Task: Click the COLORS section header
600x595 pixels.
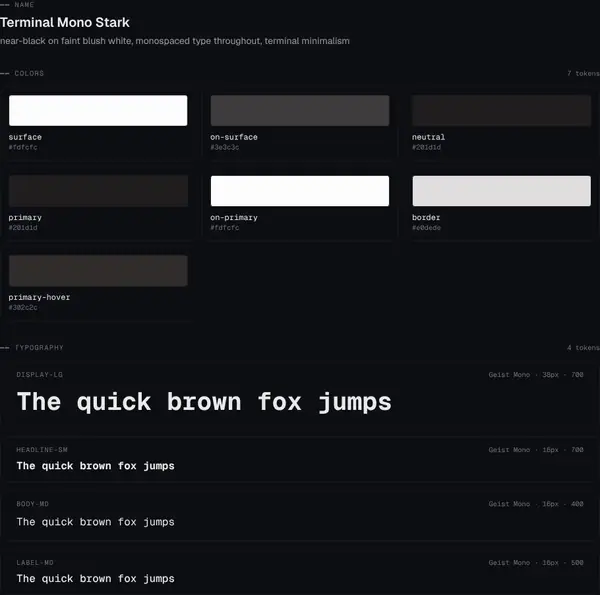Action: pyautogui.click(x=29, y=73)
